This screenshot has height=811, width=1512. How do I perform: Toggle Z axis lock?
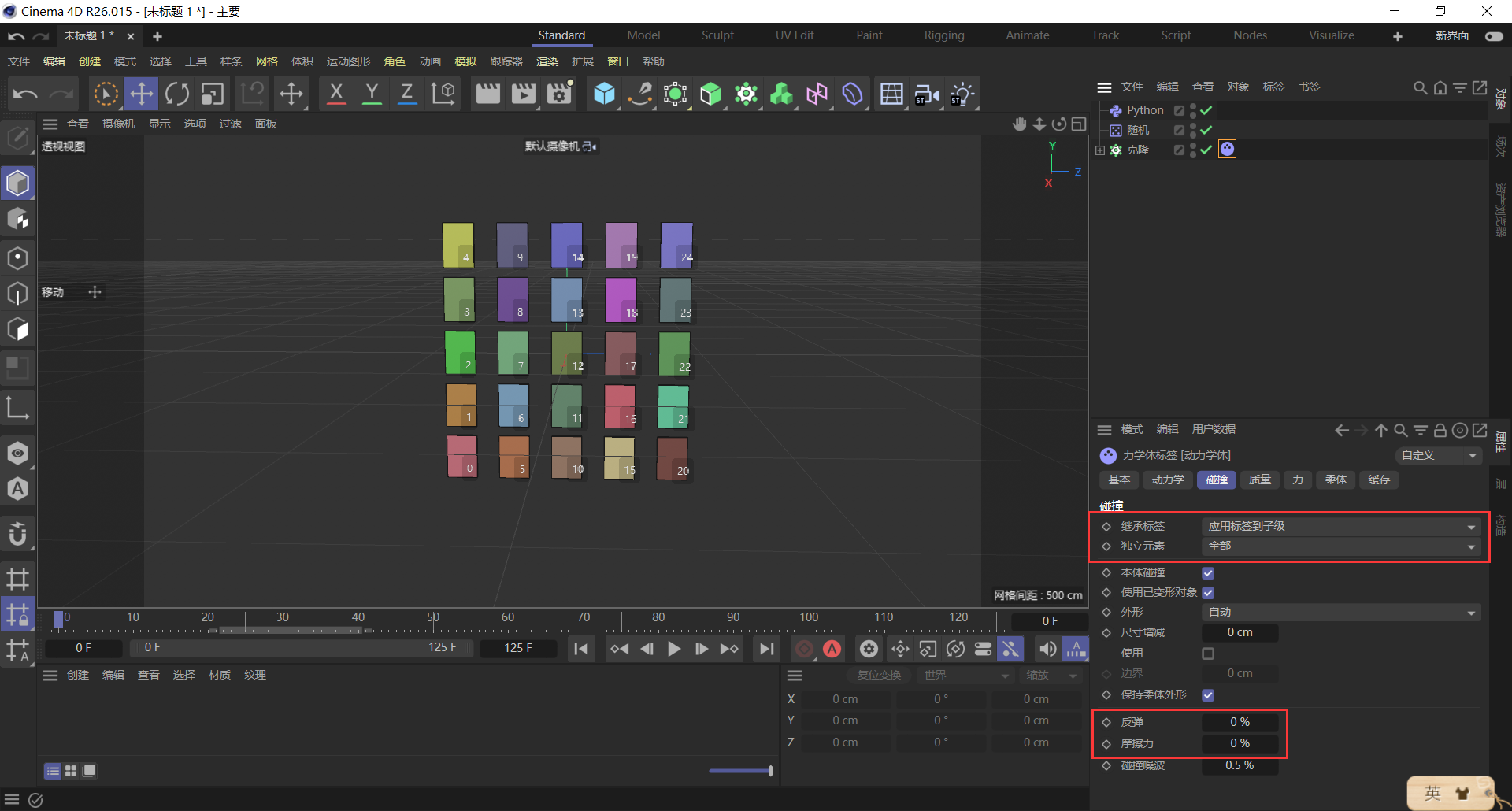click(407, 94)
